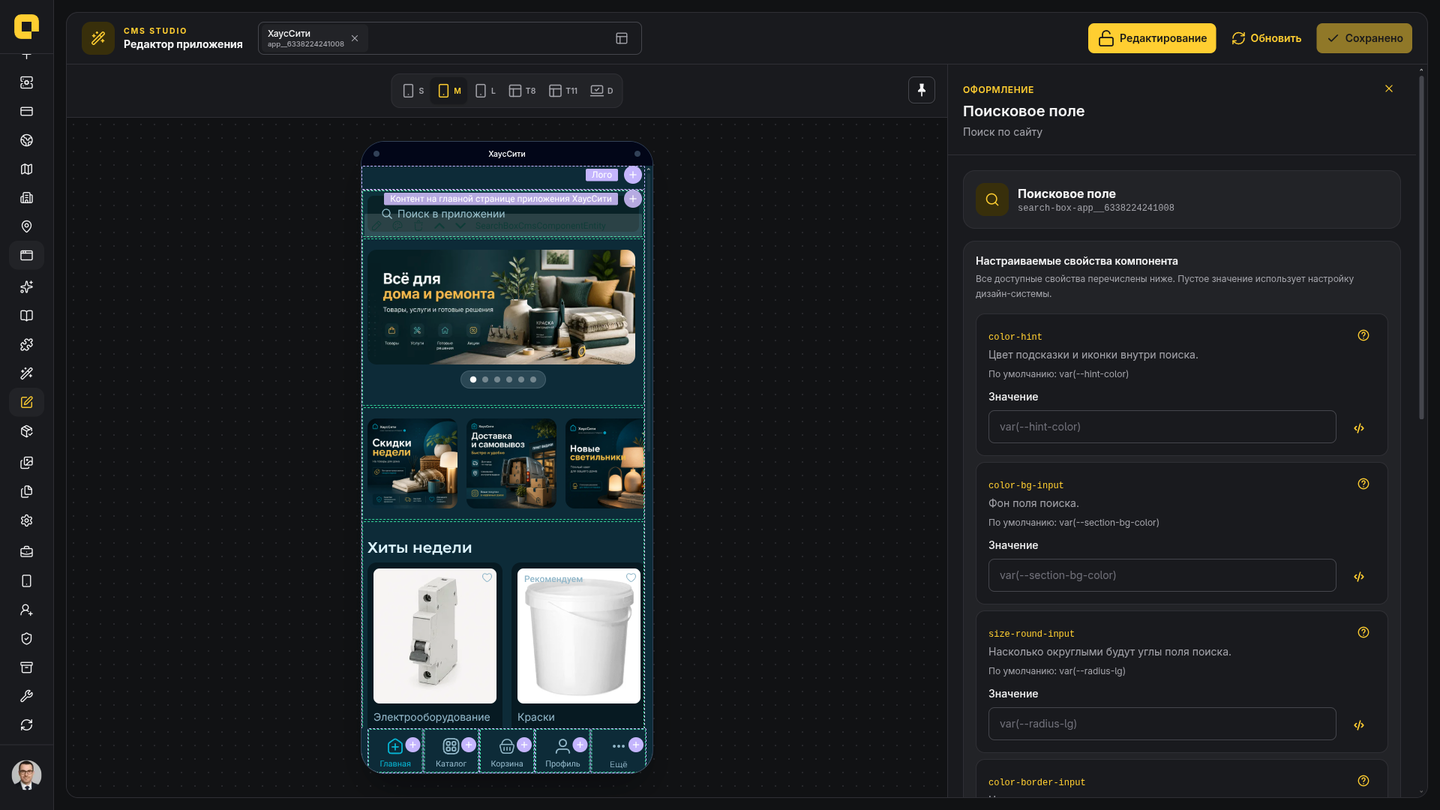This screenshot has height=810, width=1440.
Task: Open the credit card icon in sidebar
Action: tap(27, 111)
